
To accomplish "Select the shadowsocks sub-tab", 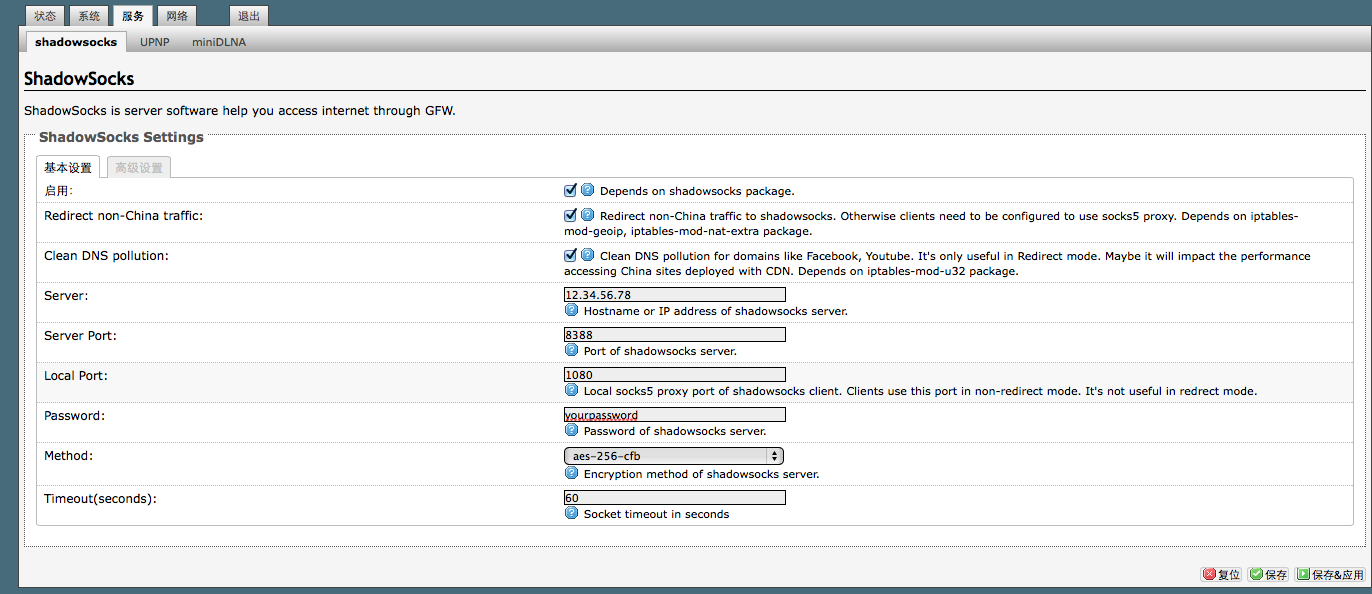I will tap(76, 42).
